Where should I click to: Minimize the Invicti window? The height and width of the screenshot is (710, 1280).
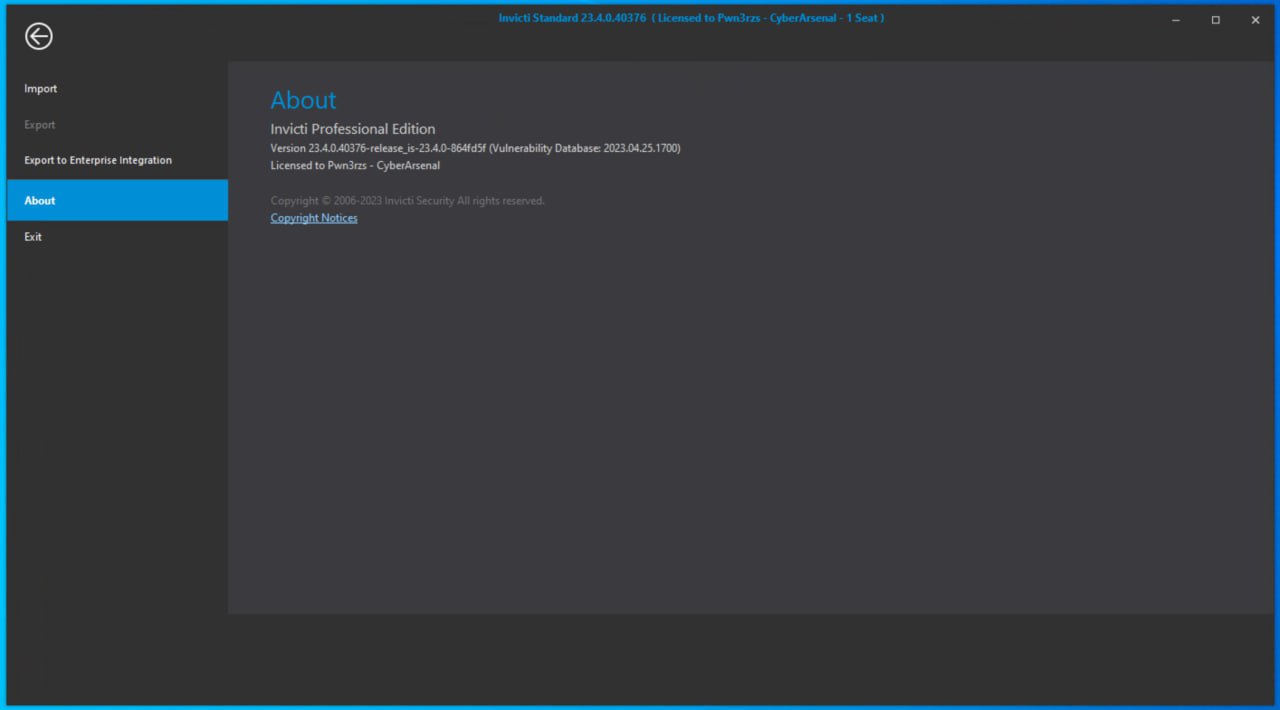[1176, 20]
